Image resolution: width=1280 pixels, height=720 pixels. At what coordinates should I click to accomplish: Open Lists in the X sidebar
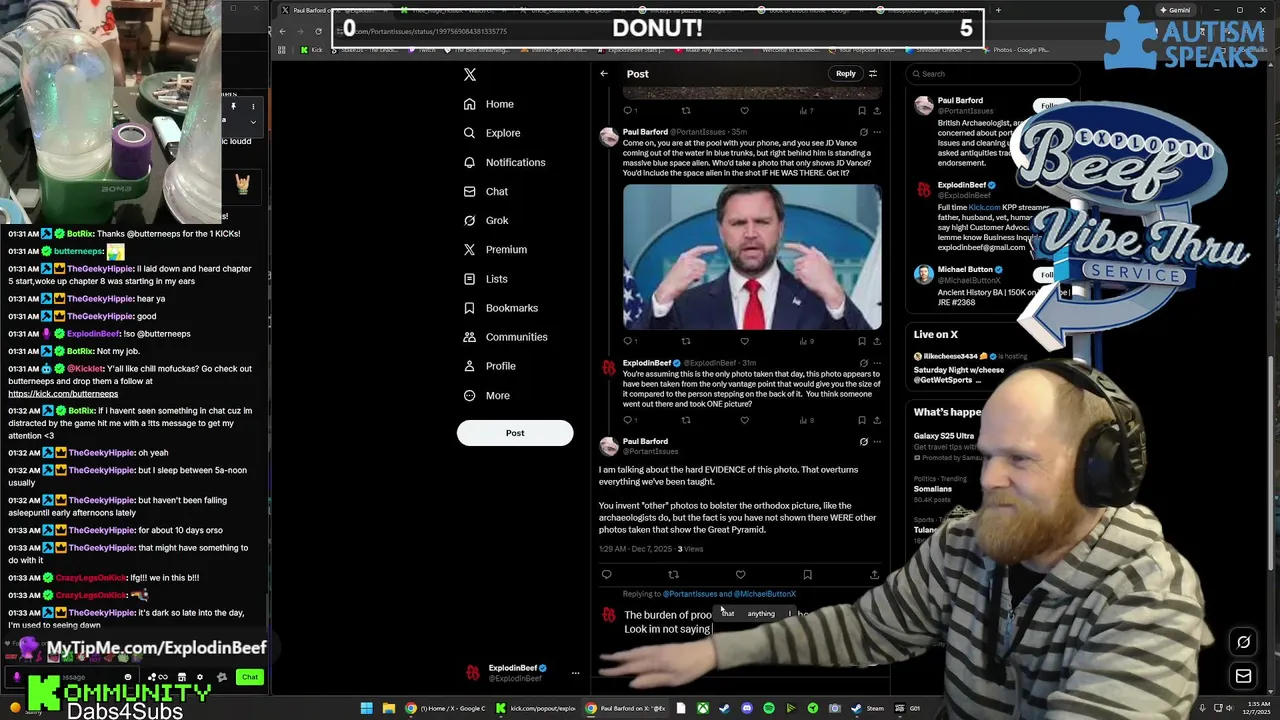[485, 279]
